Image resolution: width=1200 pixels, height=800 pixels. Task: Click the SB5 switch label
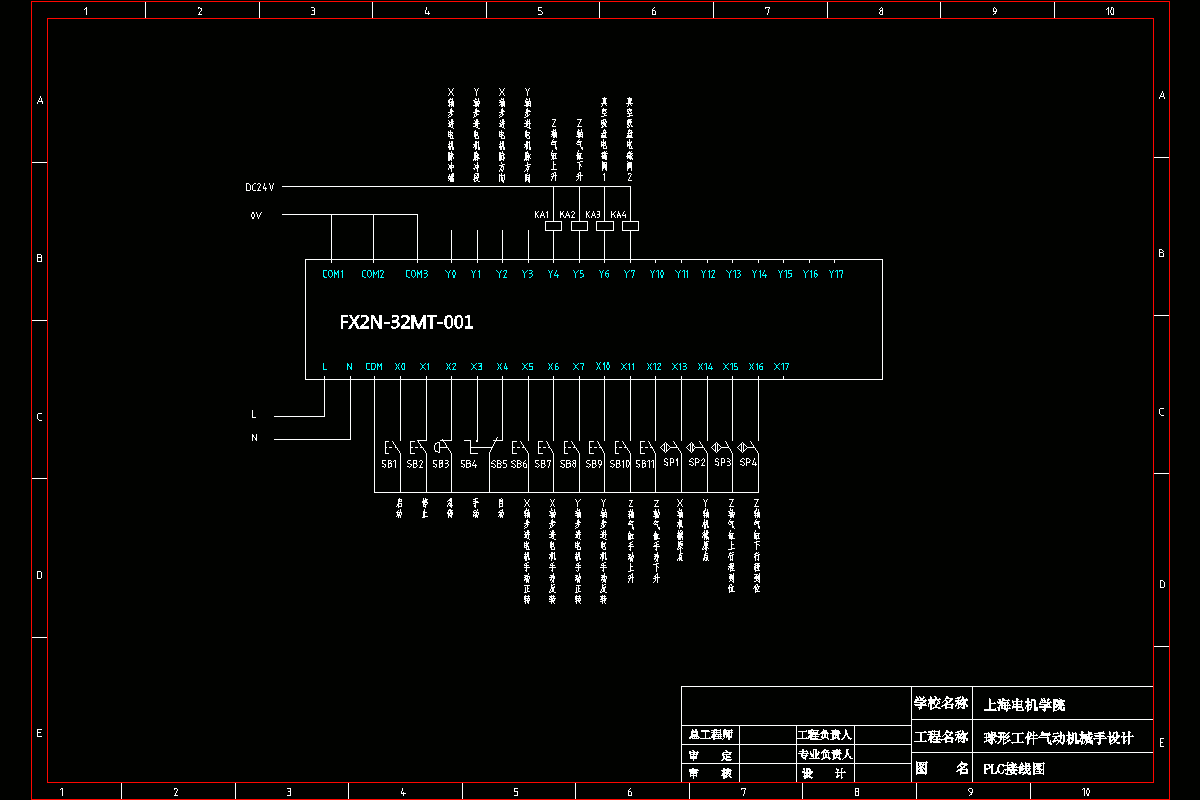point(498,464)
